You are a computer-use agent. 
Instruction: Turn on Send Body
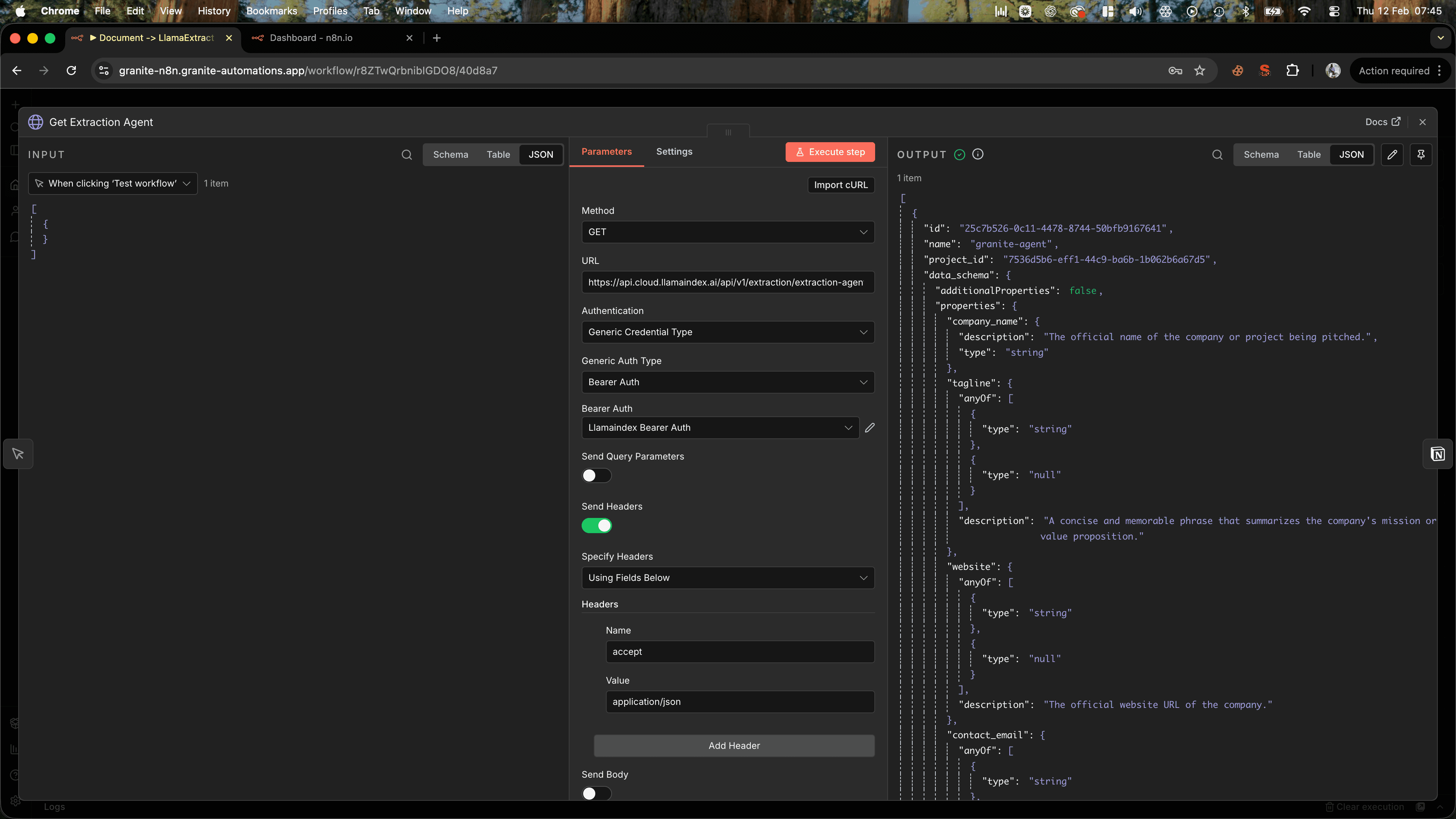[x=596, y=794]
